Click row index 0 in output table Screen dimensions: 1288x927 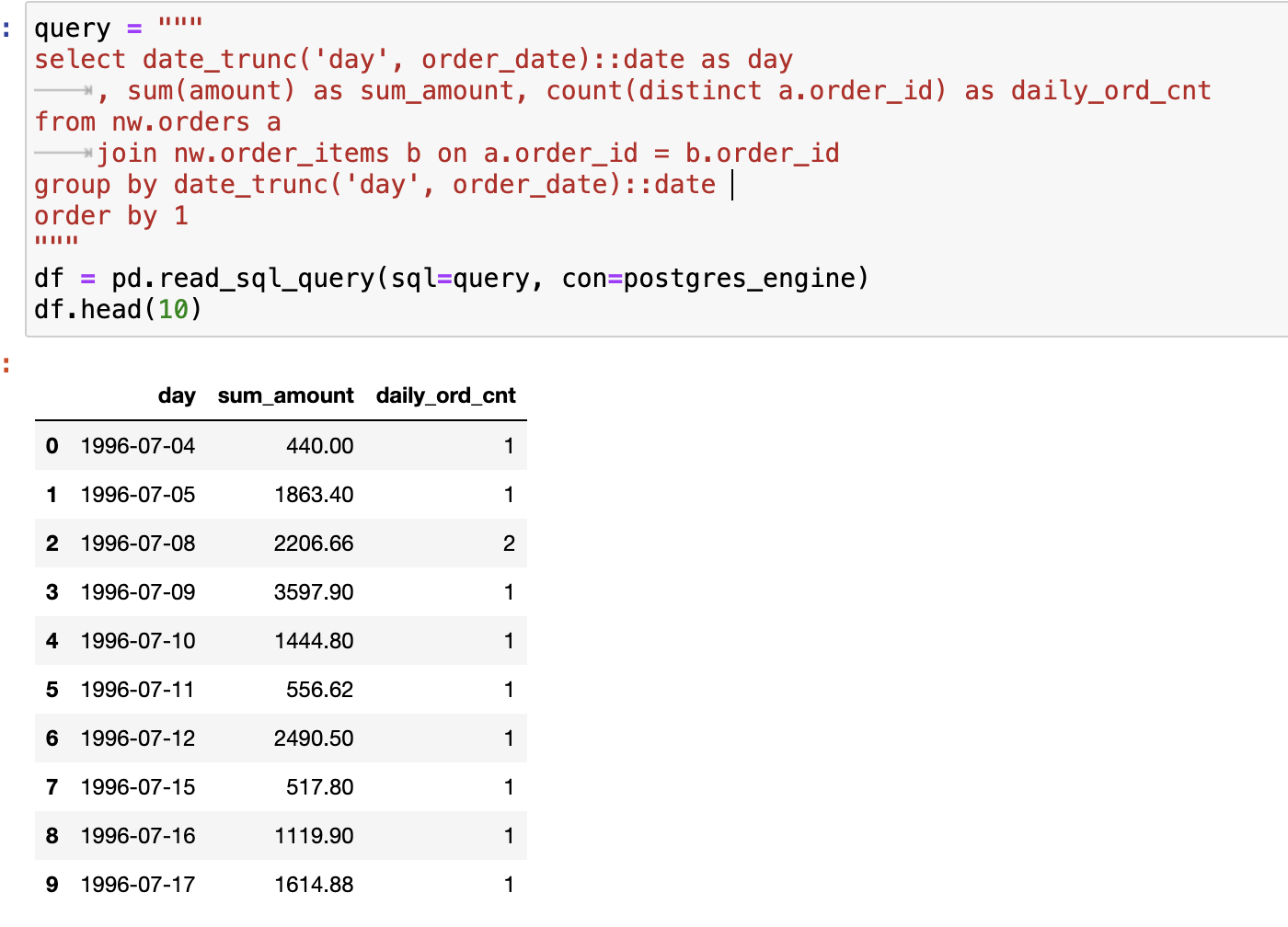[x=52, y=446]
